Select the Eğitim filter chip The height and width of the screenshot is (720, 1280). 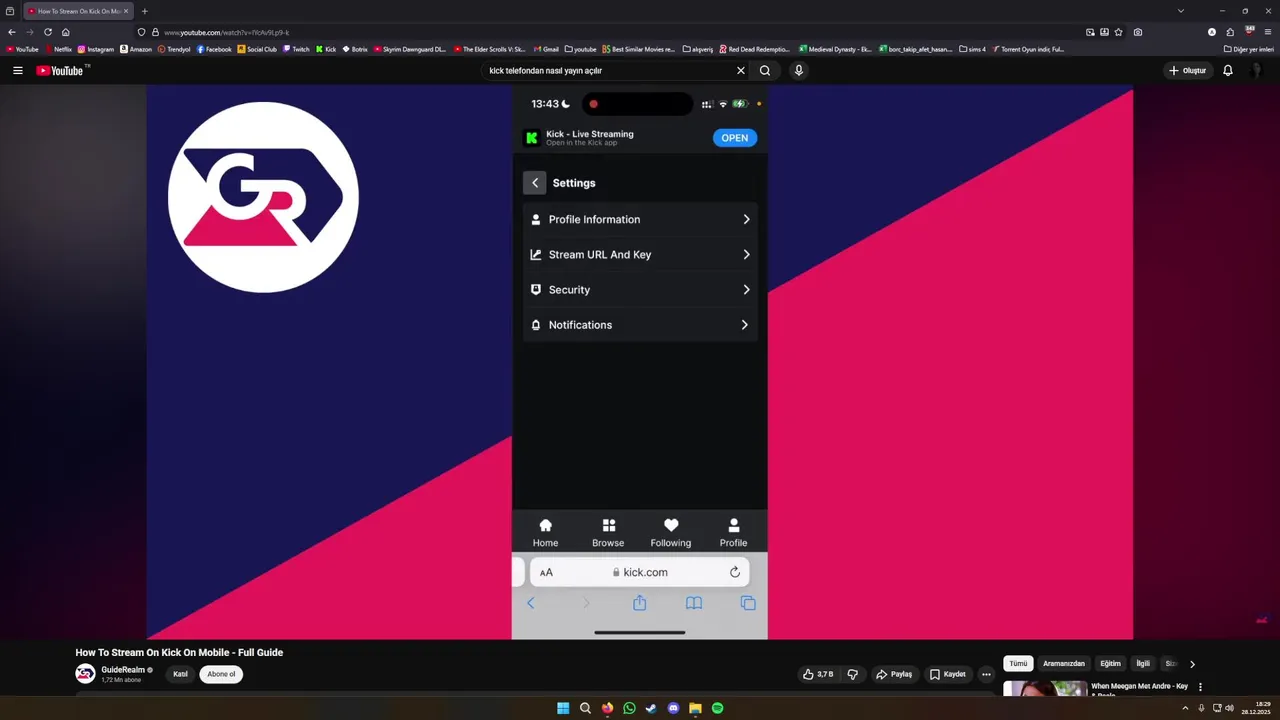point(1111,663)
